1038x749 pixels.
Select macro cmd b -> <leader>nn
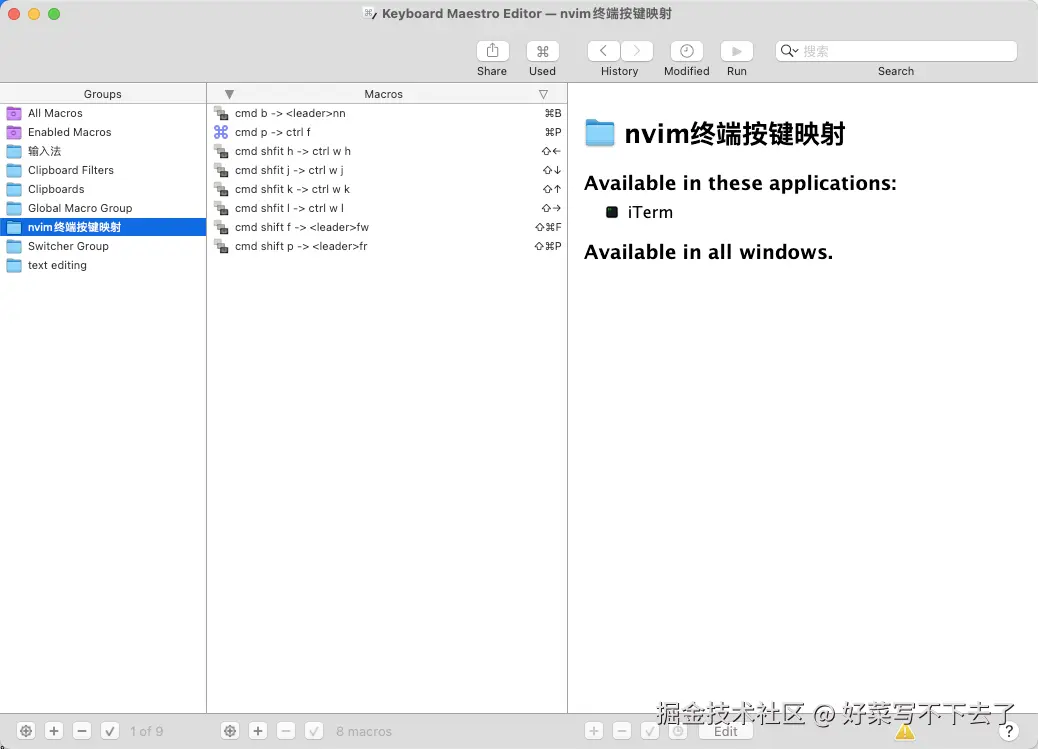point(387,113)
